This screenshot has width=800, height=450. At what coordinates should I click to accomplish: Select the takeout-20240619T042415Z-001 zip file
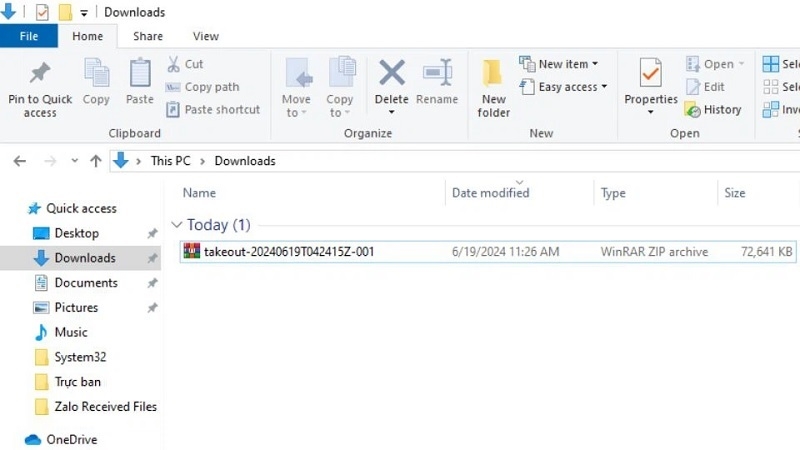[x=288, y=252]
